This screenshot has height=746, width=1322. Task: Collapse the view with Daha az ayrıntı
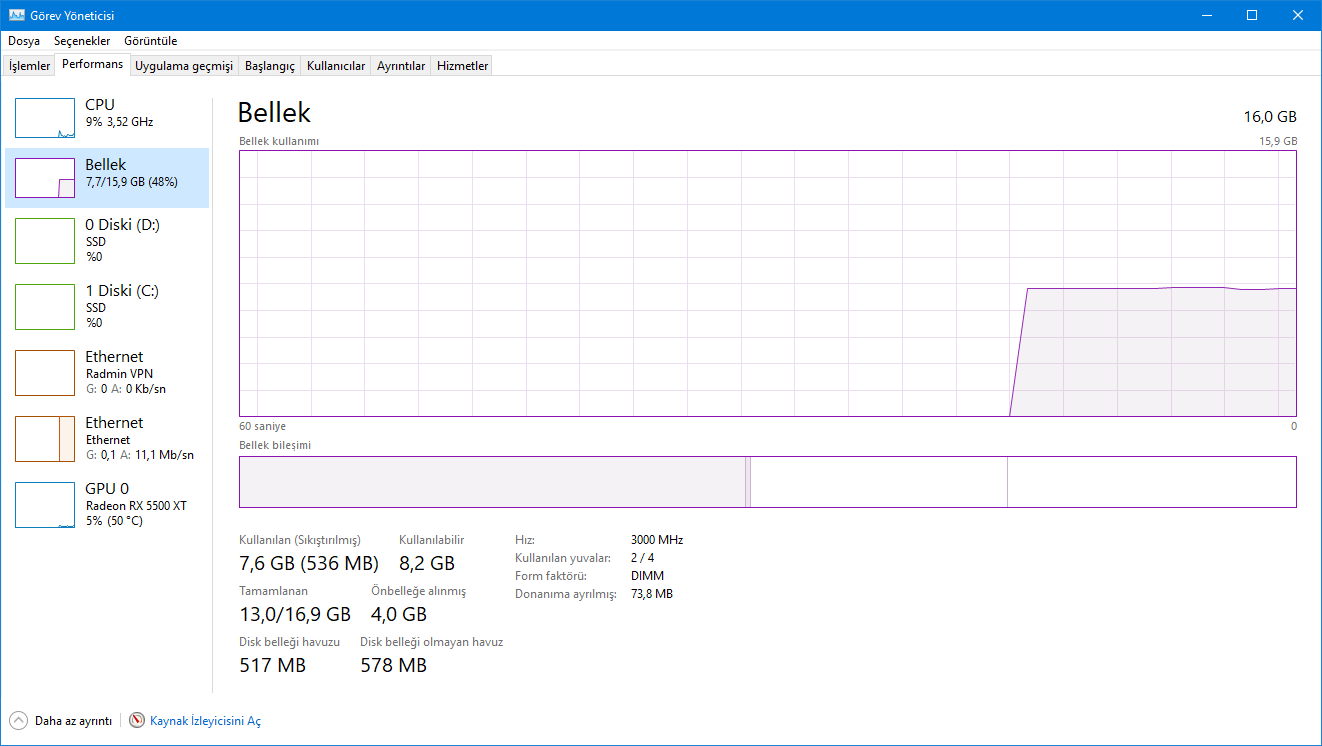click(x=61, y=721)
